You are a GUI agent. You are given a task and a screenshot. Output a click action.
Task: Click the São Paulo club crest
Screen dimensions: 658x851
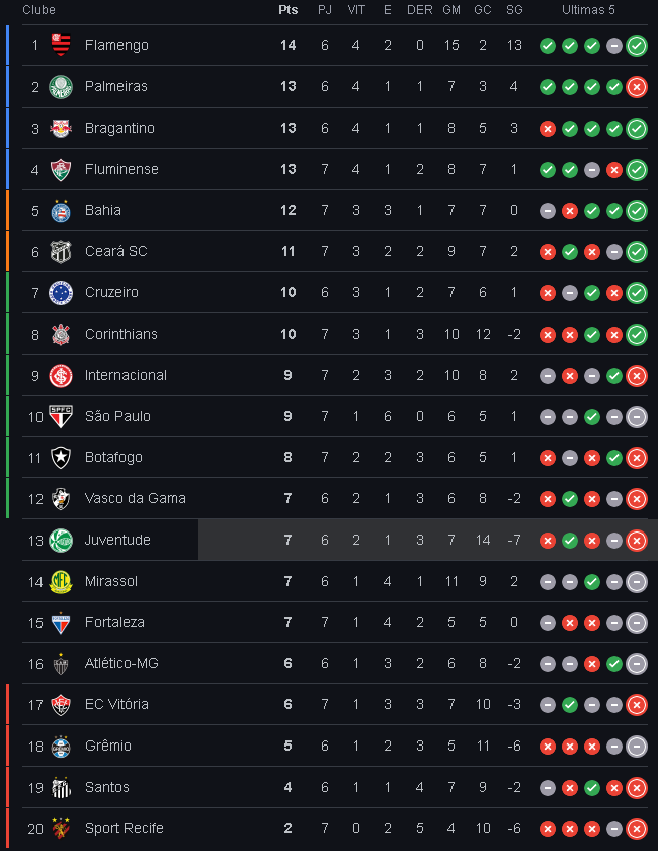[61, 416]
